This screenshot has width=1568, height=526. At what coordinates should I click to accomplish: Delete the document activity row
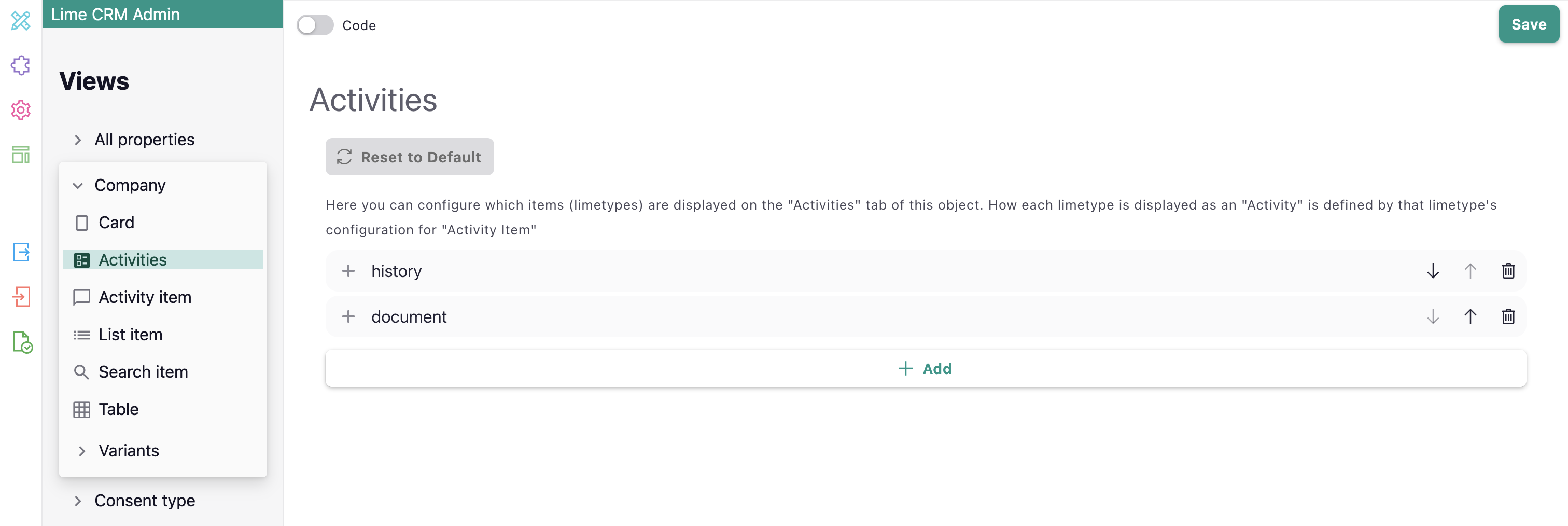(1508, 316)
